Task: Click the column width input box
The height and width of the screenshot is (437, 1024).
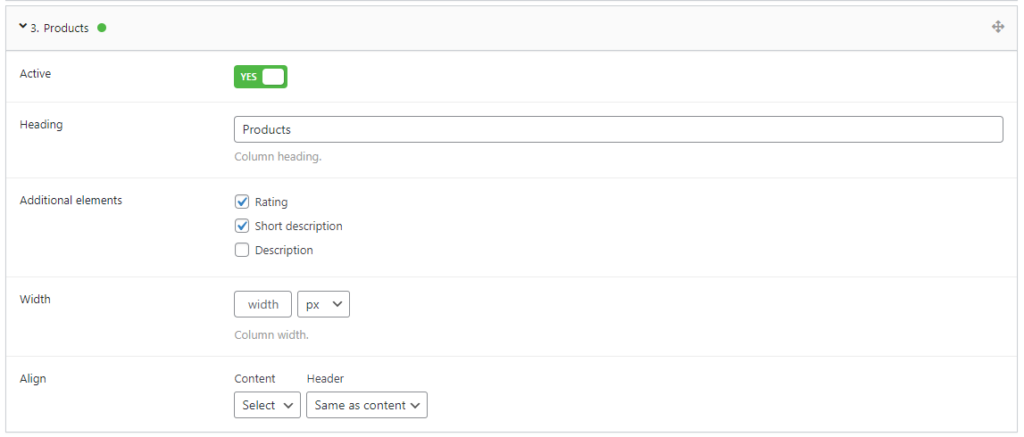Action: coord(263,304)
